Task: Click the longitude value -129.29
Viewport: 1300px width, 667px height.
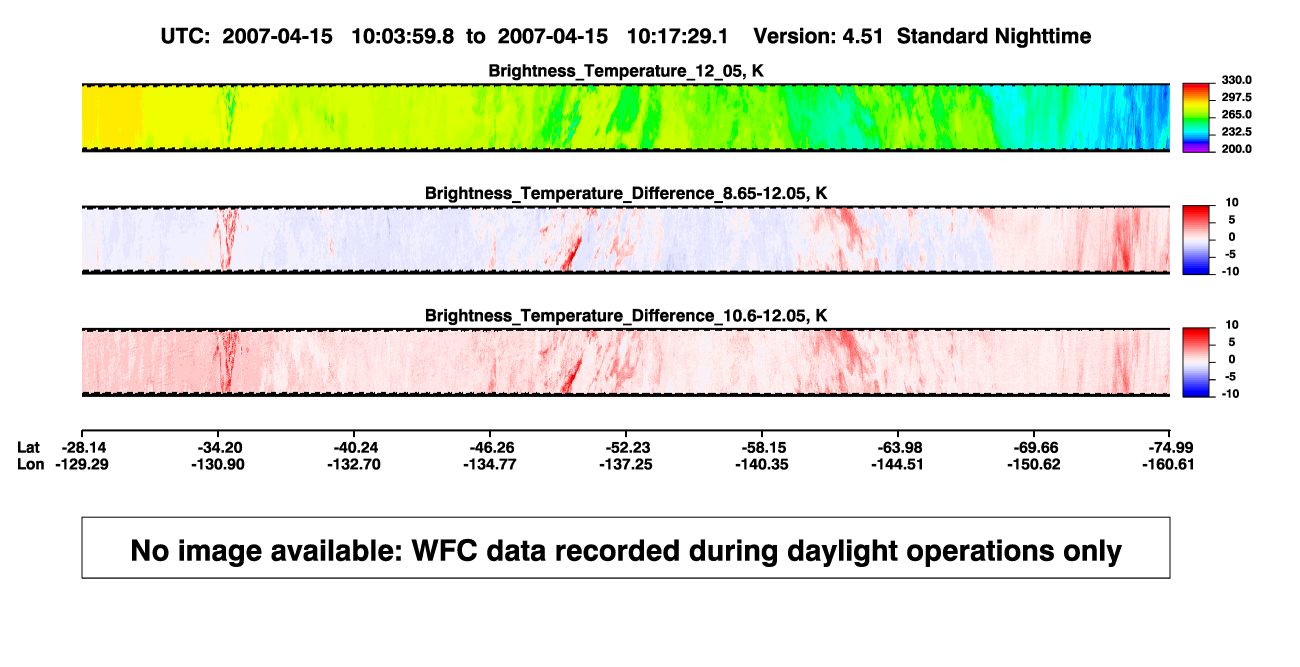Action: tap(81, 464)
